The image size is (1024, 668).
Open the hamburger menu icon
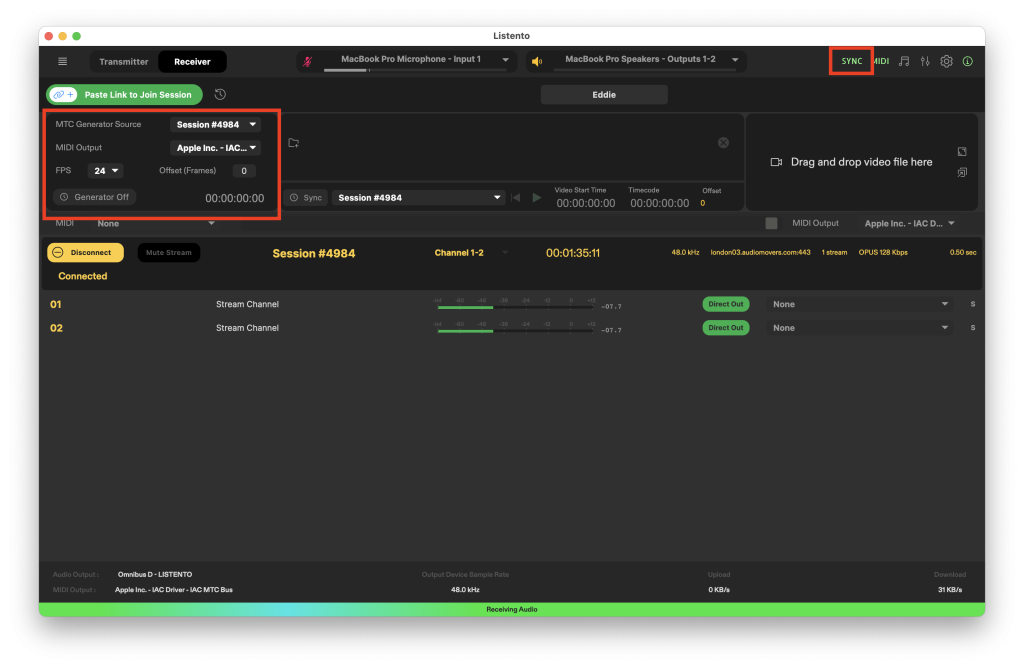pos(63,61)
